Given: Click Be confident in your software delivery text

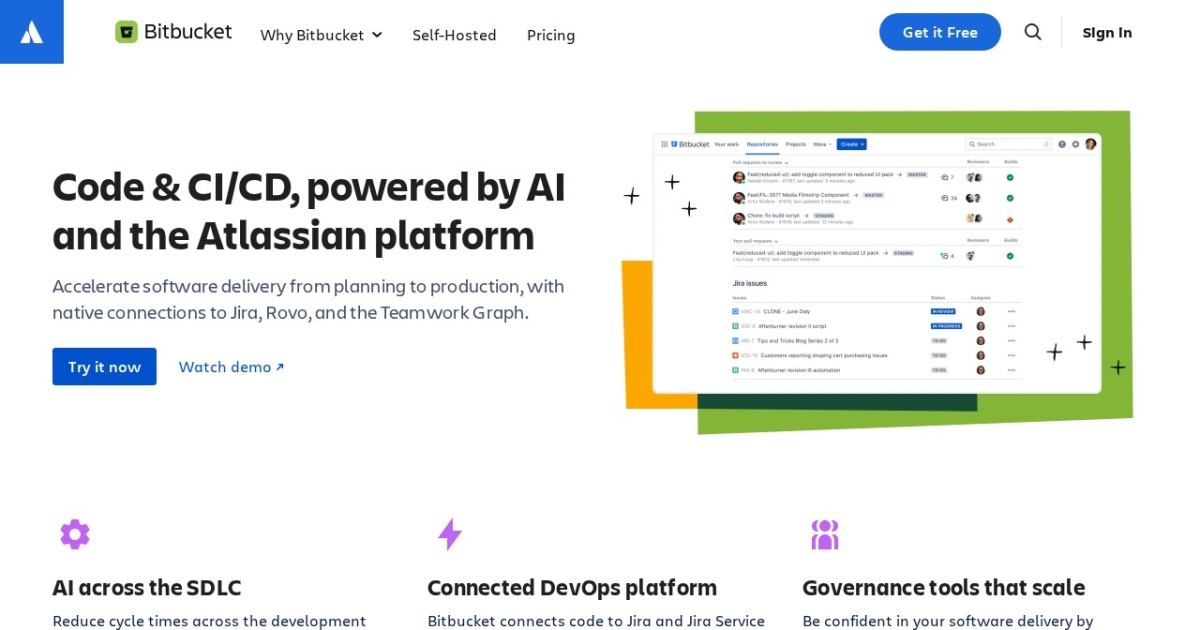Looking at the screenshot, I should click(948, 621).
